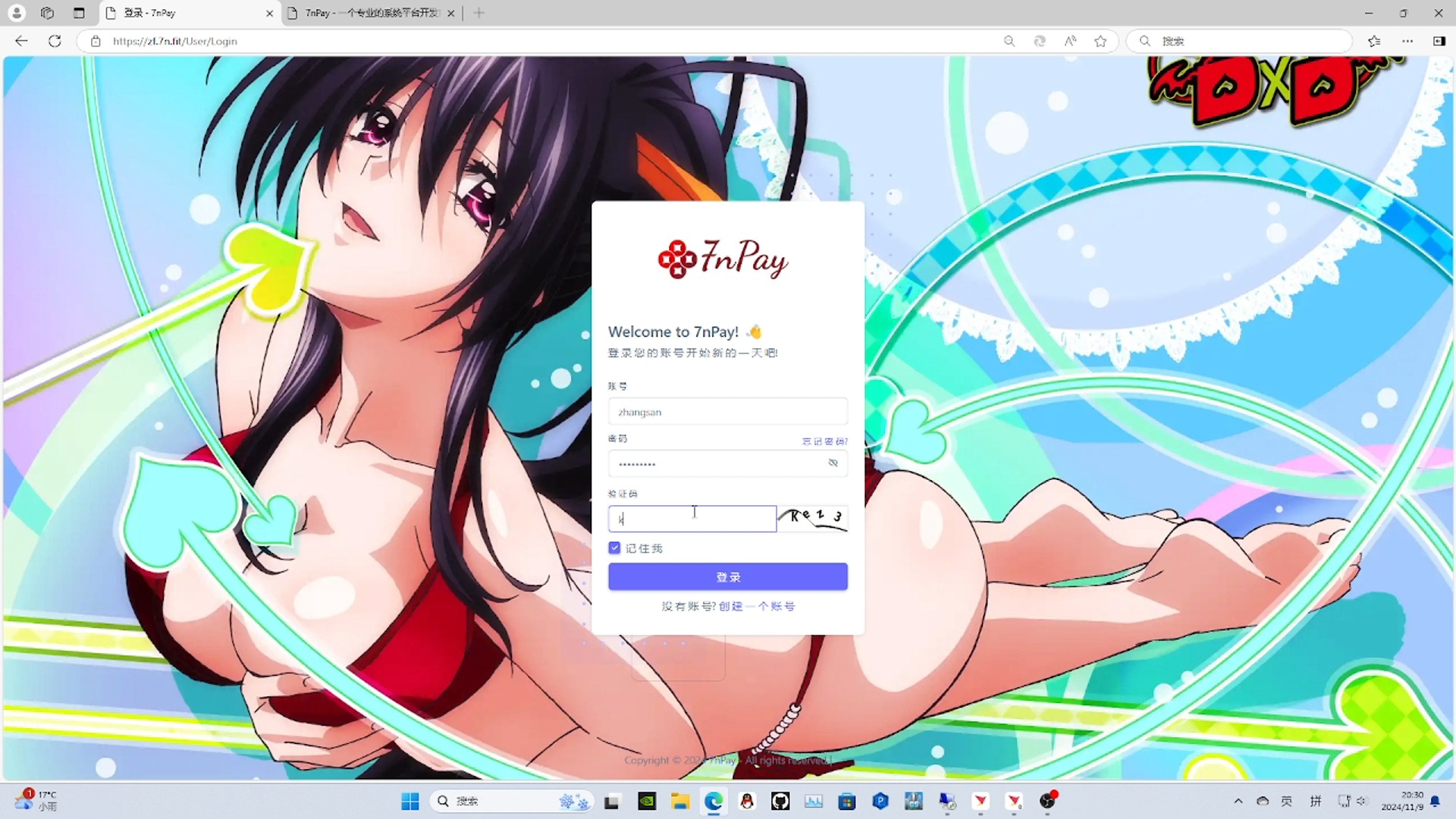Switch to the 登录 - 7nPay tab
The width and height of the screenshot is (1456, 819).
tap(190, 13)
